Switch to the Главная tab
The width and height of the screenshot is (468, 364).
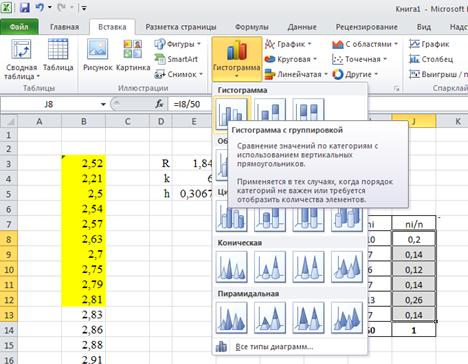coord(64,27)
